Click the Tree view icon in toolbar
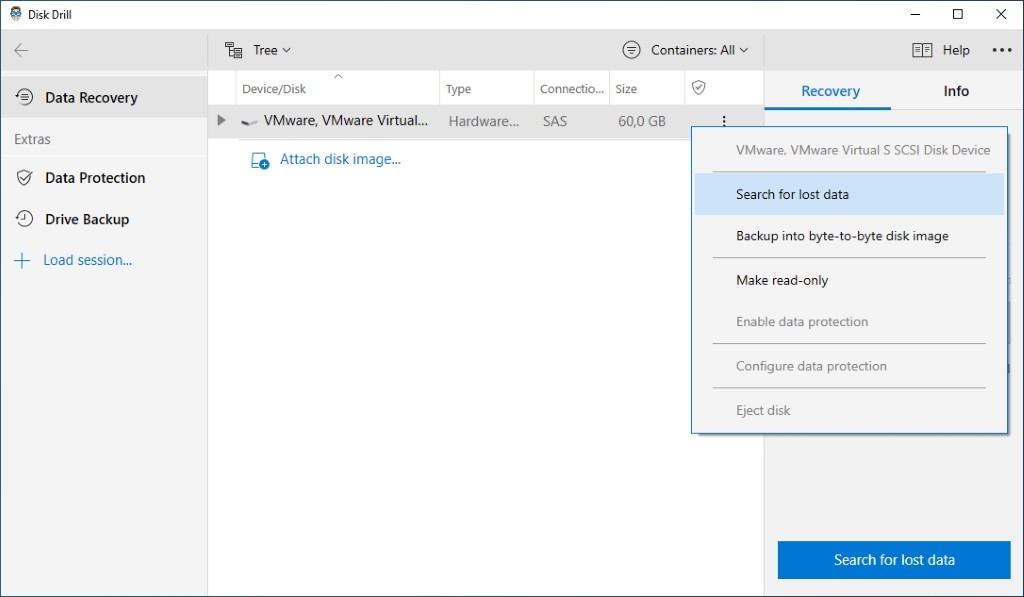Screen dimensions: 1024x597 [233, 50]
